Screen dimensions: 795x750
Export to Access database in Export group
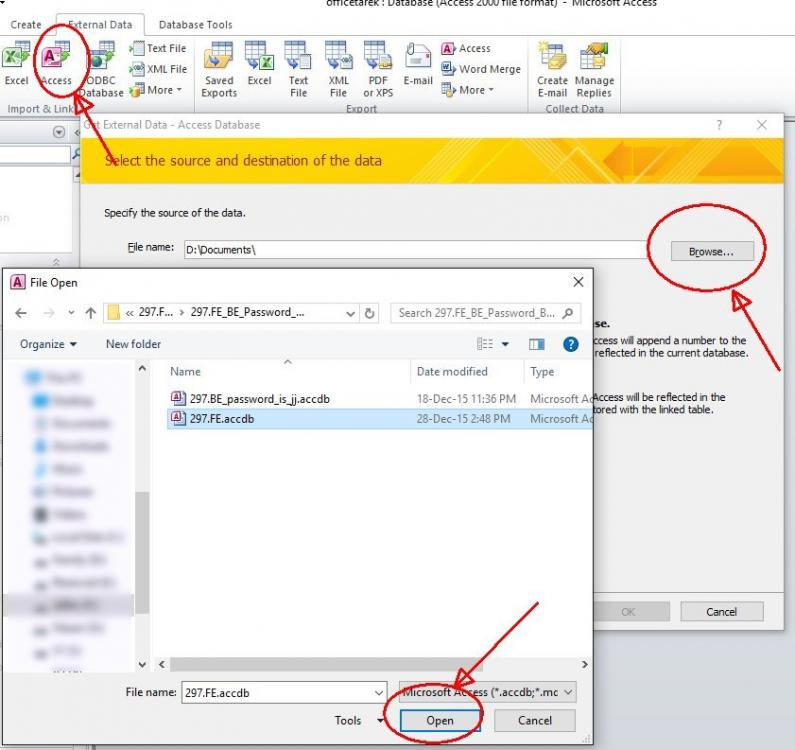pyautogui.click(x=466, y=48)
